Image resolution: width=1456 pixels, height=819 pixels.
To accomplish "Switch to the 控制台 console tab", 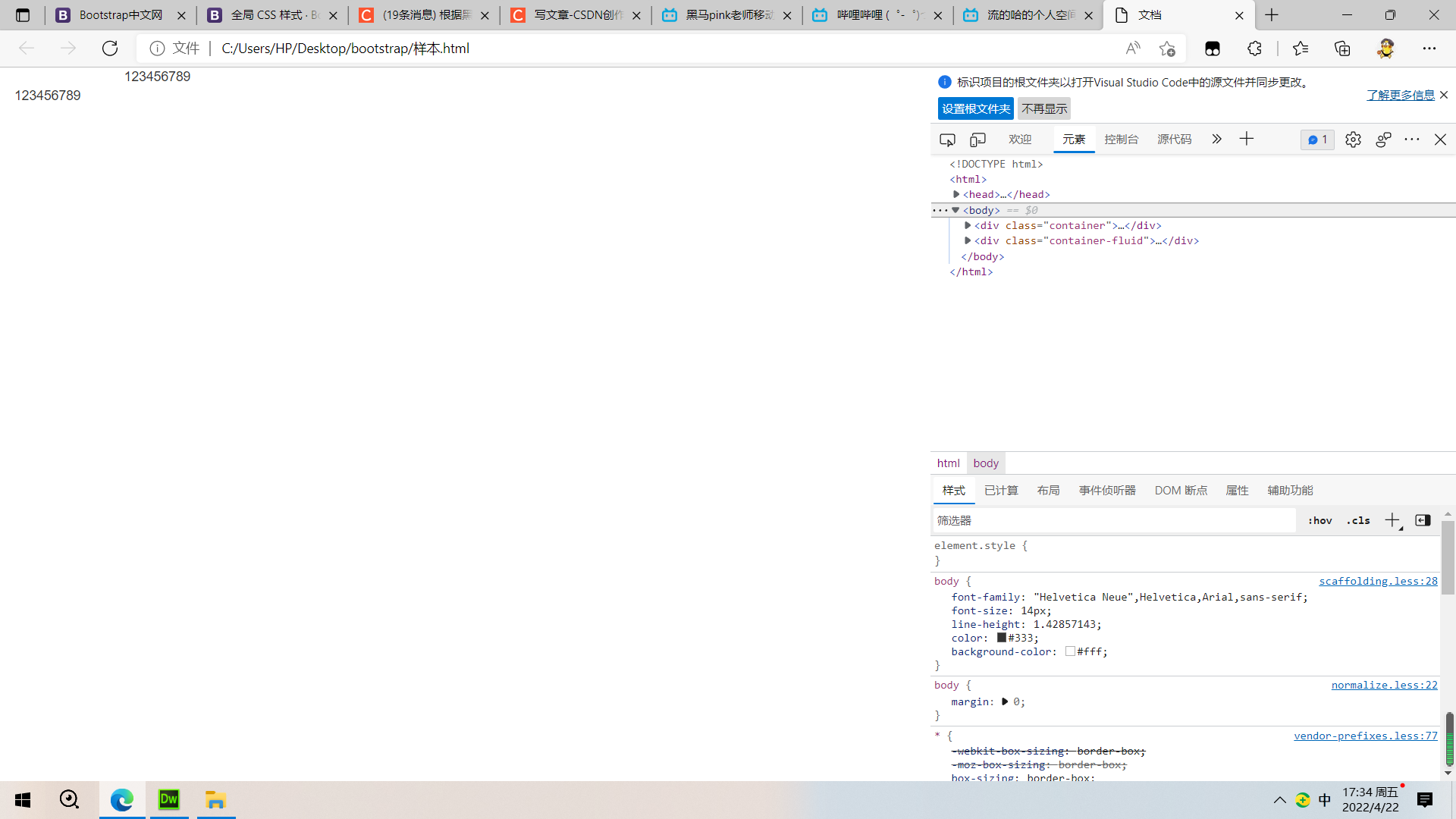I will 1121,140.
